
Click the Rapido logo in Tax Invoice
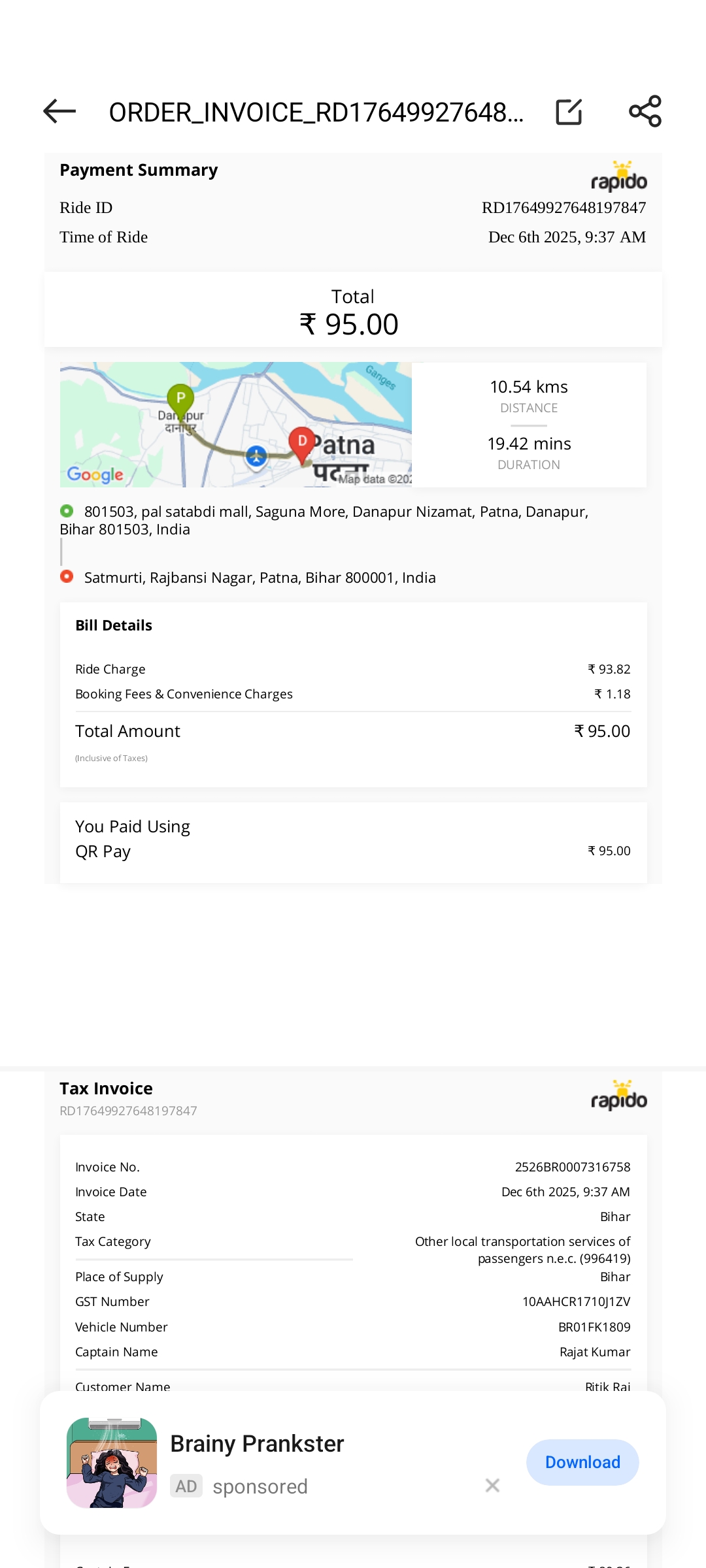click(618, 1096)
